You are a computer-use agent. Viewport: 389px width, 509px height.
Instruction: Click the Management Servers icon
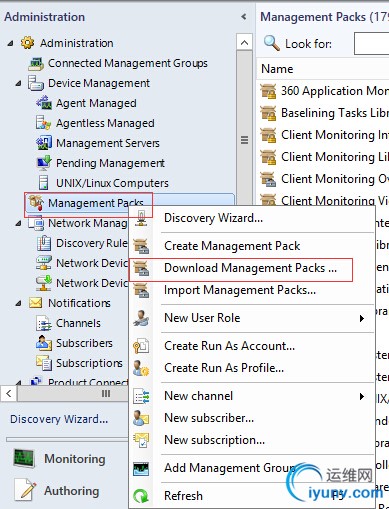pyautogui.click(x=44, y=143)
